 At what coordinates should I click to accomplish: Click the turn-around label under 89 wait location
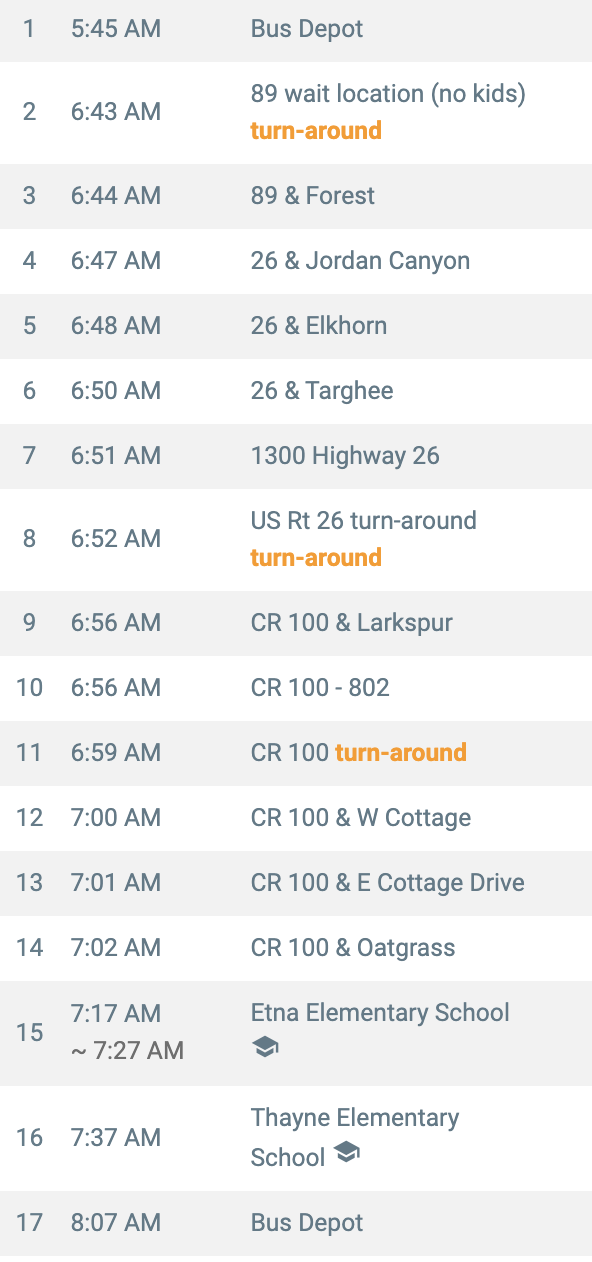tap(316, 130)
